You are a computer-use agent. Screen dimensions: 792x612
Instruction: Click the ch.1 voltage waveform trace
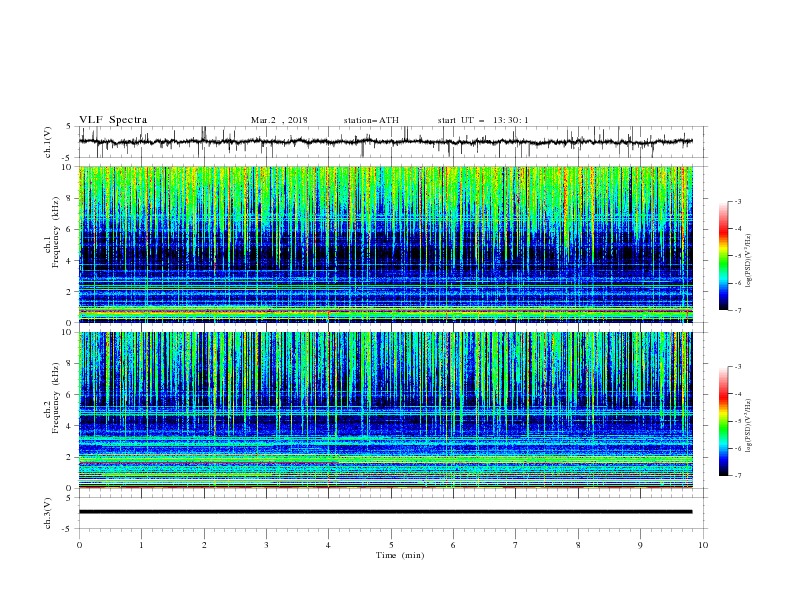[385, 142]
